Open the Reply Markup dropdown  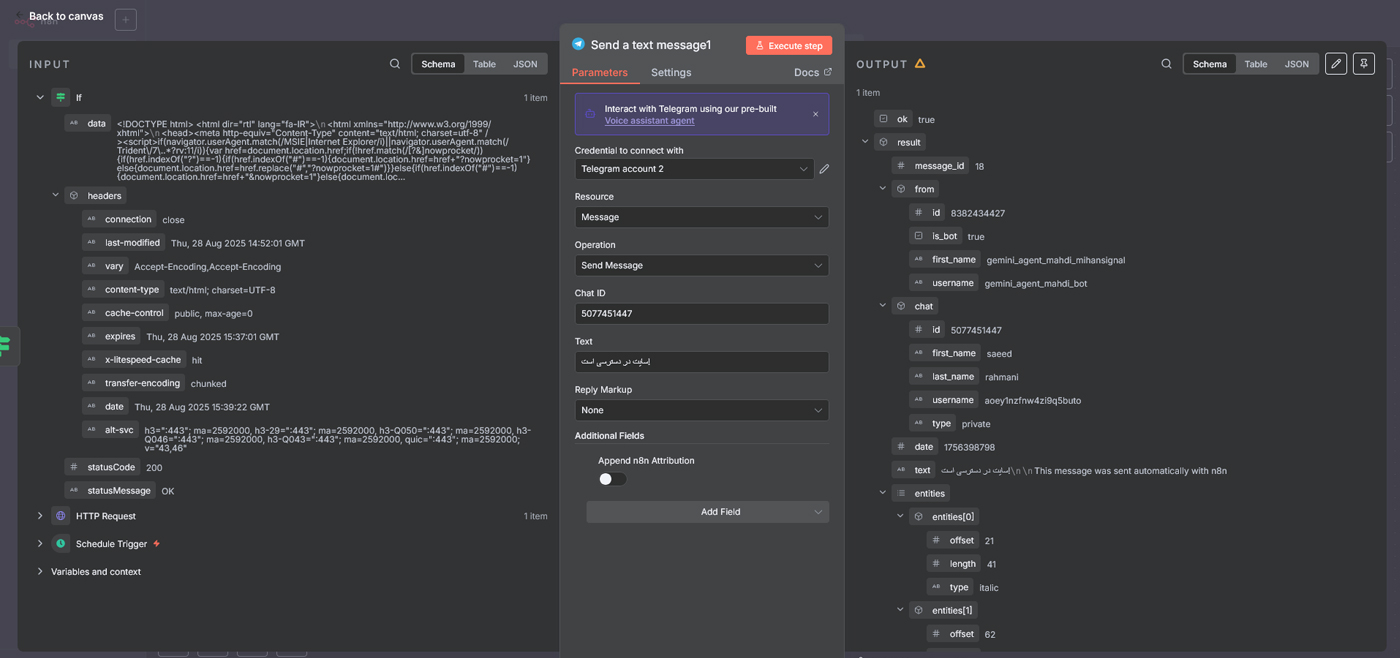click(x=701, y=410)
